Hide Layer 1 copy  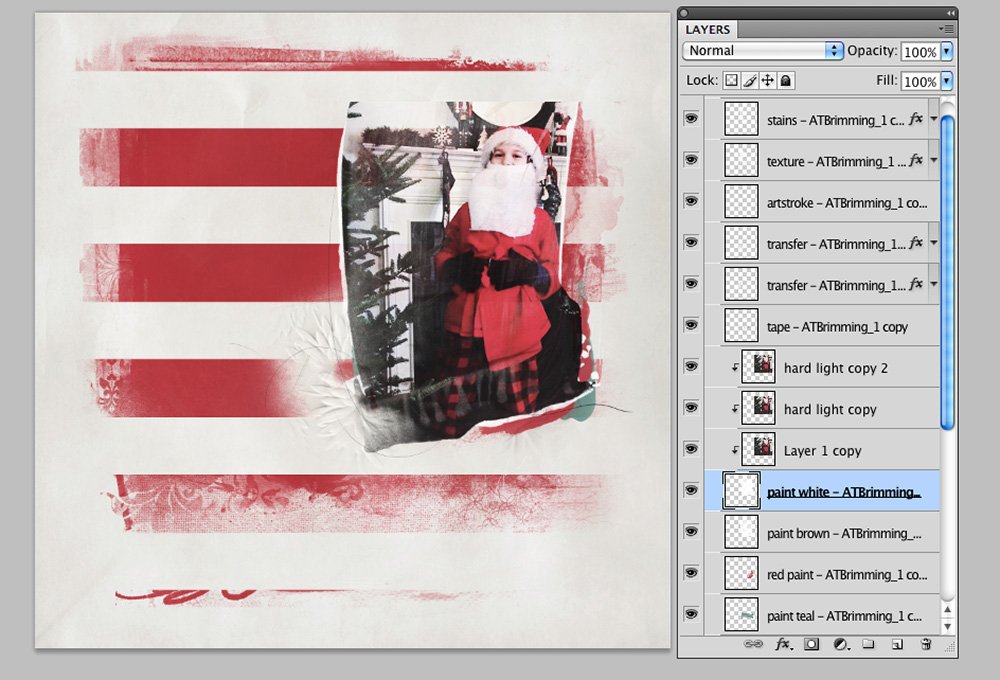pos(691,449)
